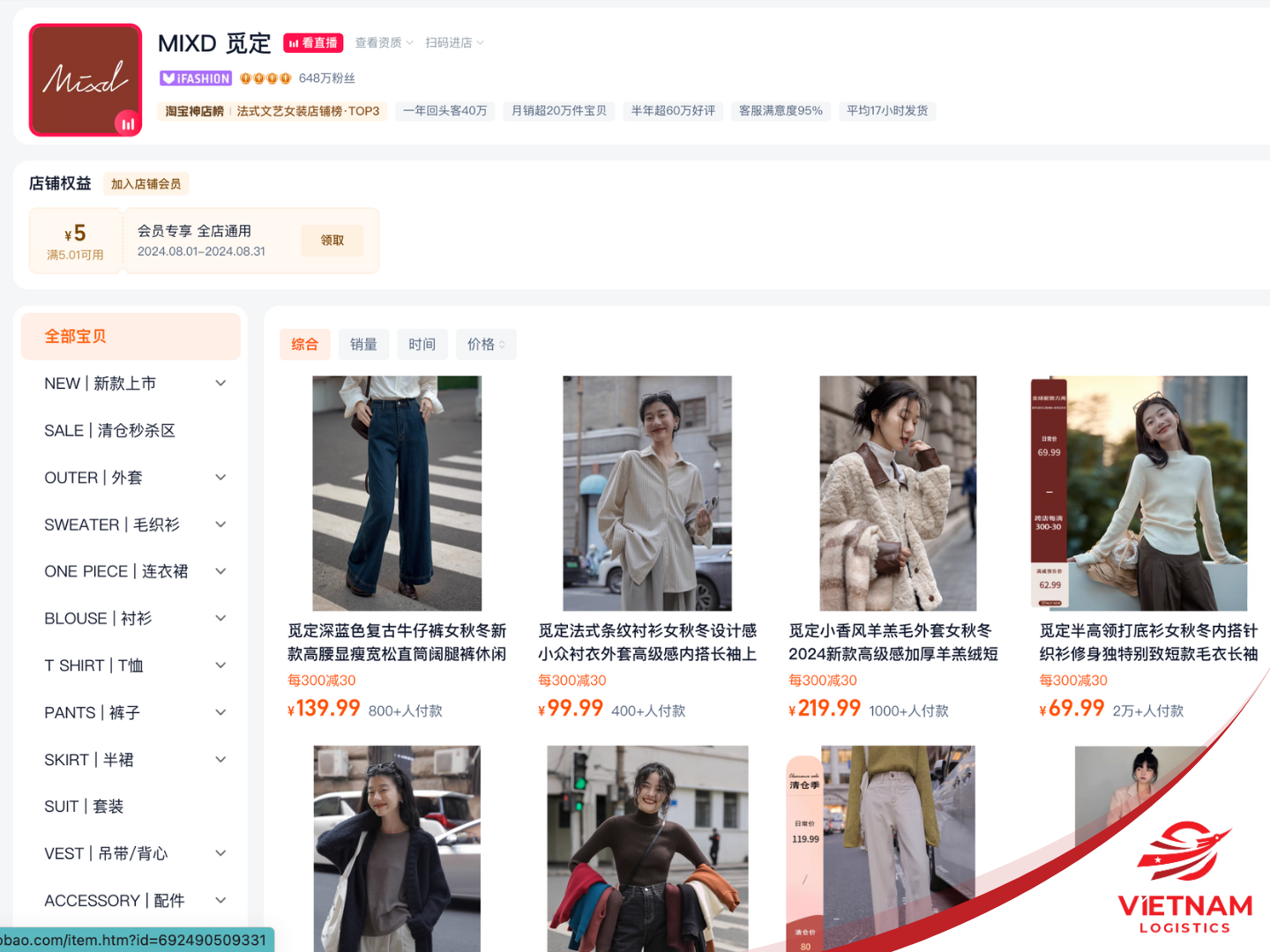
Task: Open the lamb fleece jacket product image
Action: 898,494
